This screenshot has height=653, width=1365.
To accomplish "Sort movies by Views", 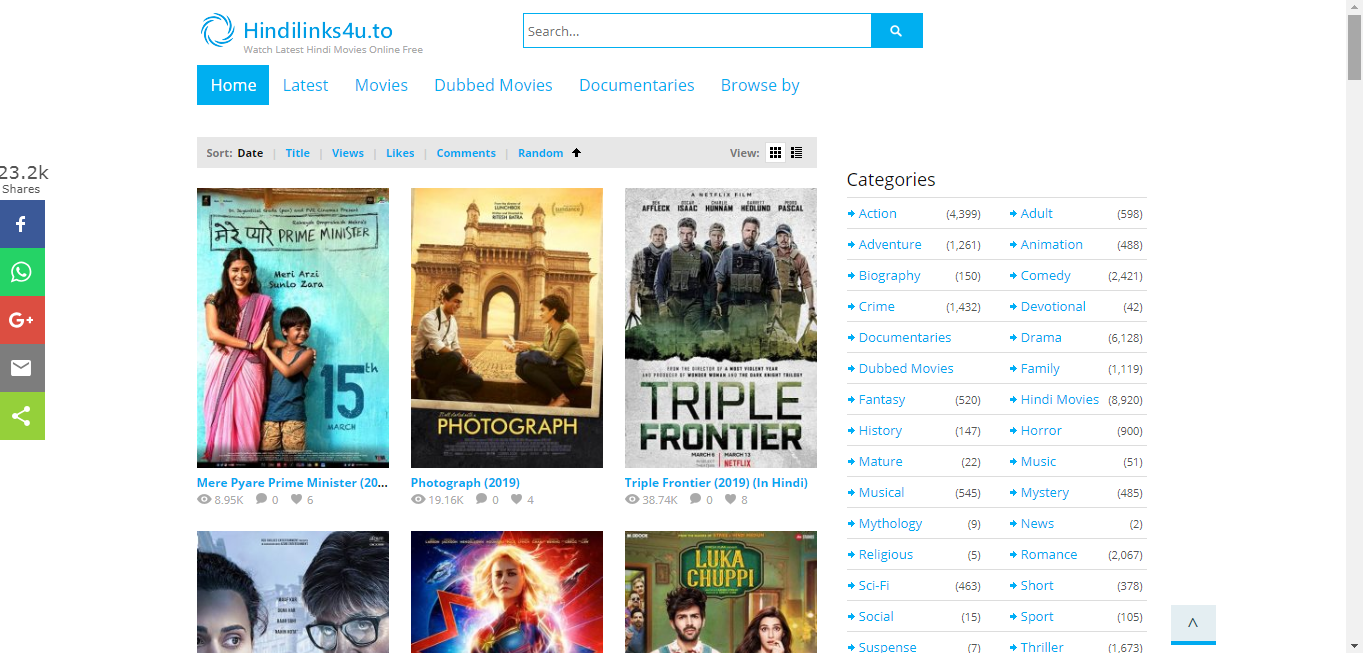I will point(348,153).
